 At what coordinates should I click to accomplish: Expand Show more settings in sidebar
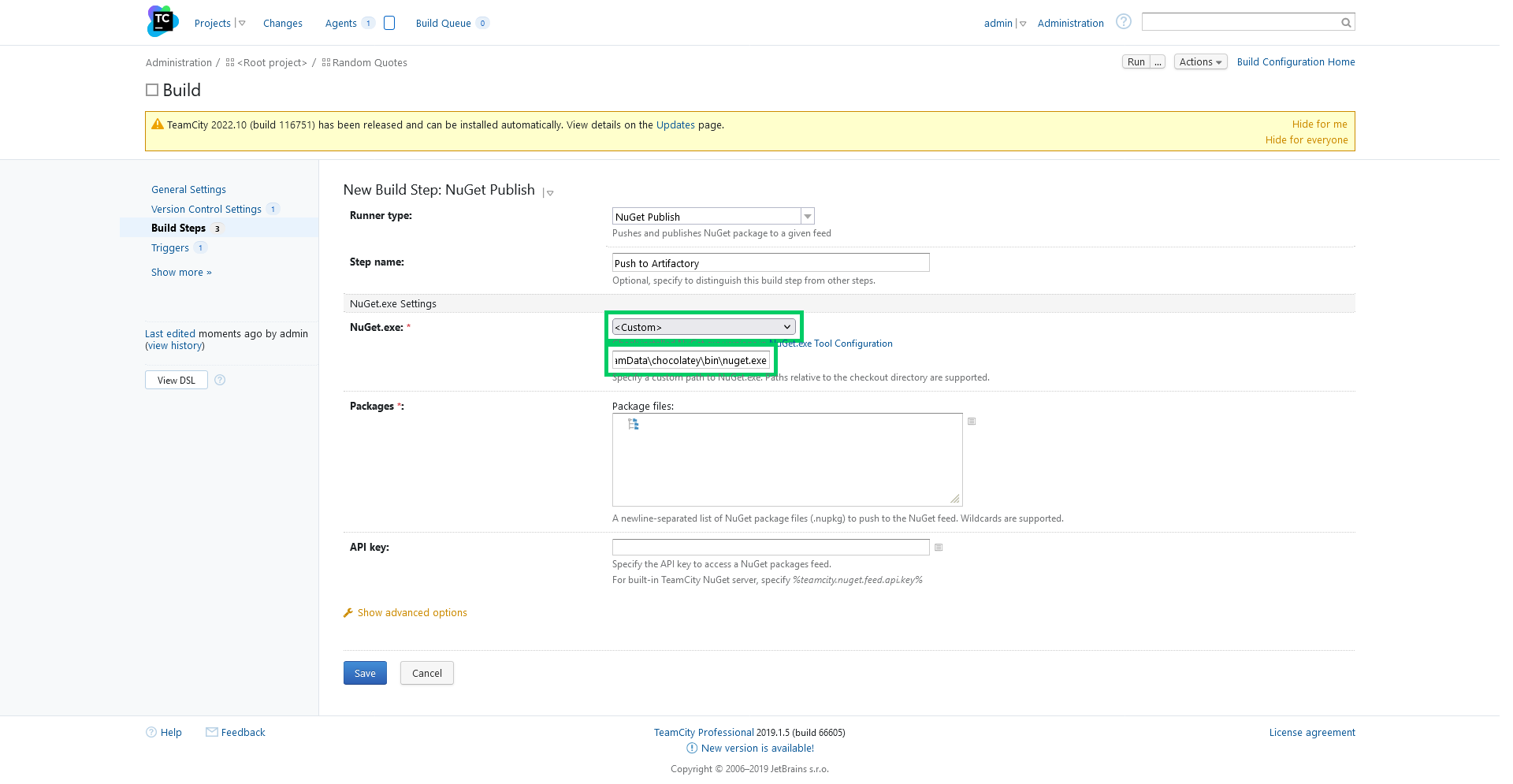tap(181, 272)
